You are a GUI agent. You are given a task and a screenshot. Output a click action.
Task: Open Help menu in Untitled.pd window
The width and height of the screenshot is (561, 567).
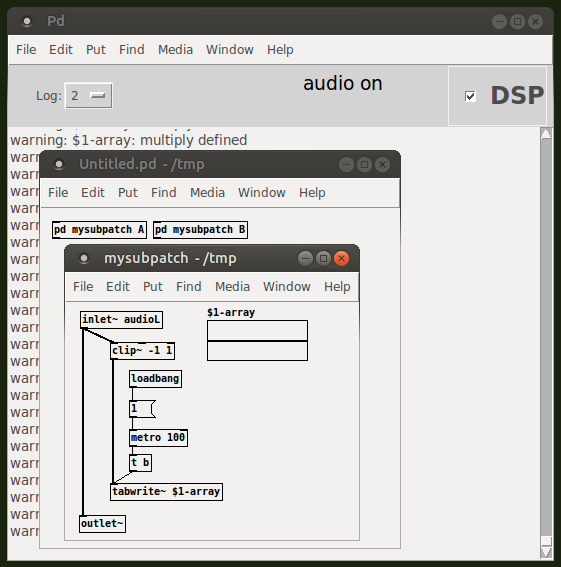(x=312, y=192)
